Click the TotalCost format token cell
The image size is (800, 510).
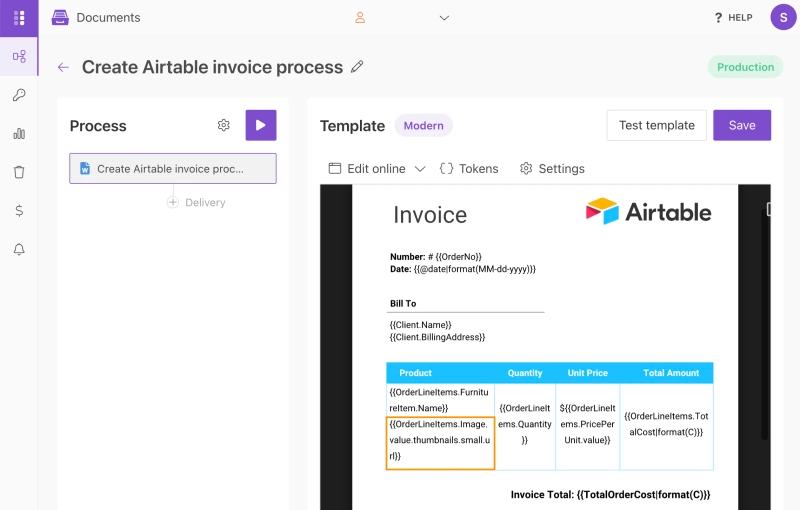pos(666,424)
